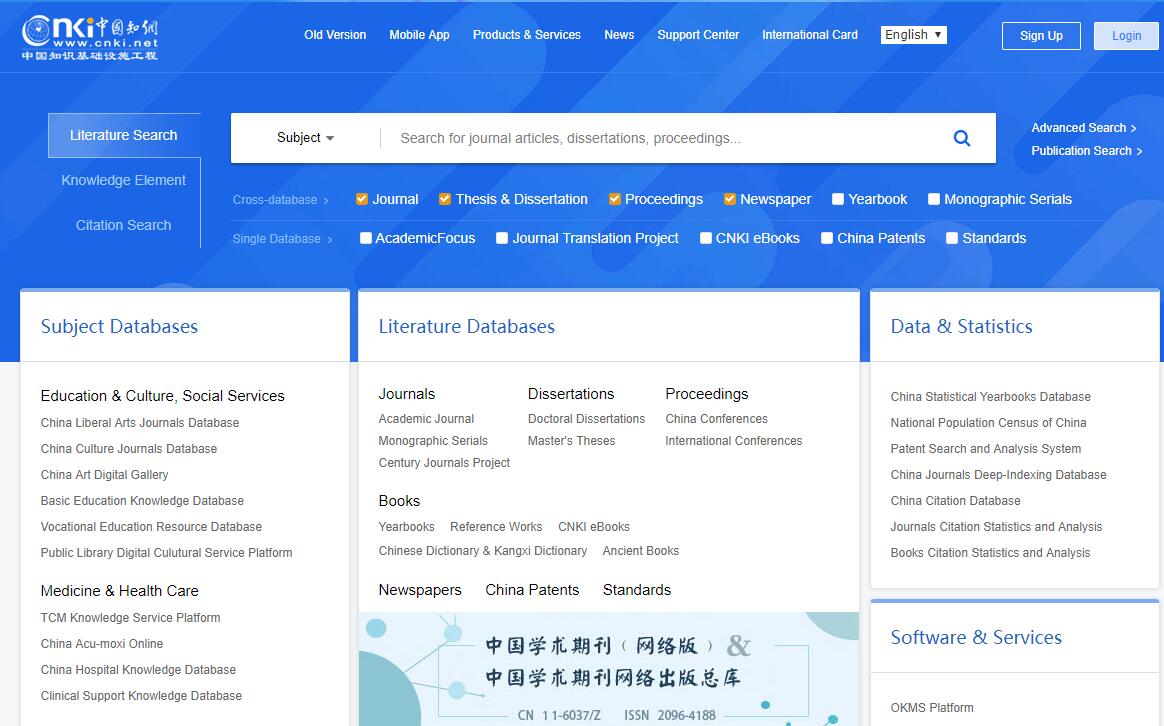Toggle the Journal checkbox

tap(362, 199)
